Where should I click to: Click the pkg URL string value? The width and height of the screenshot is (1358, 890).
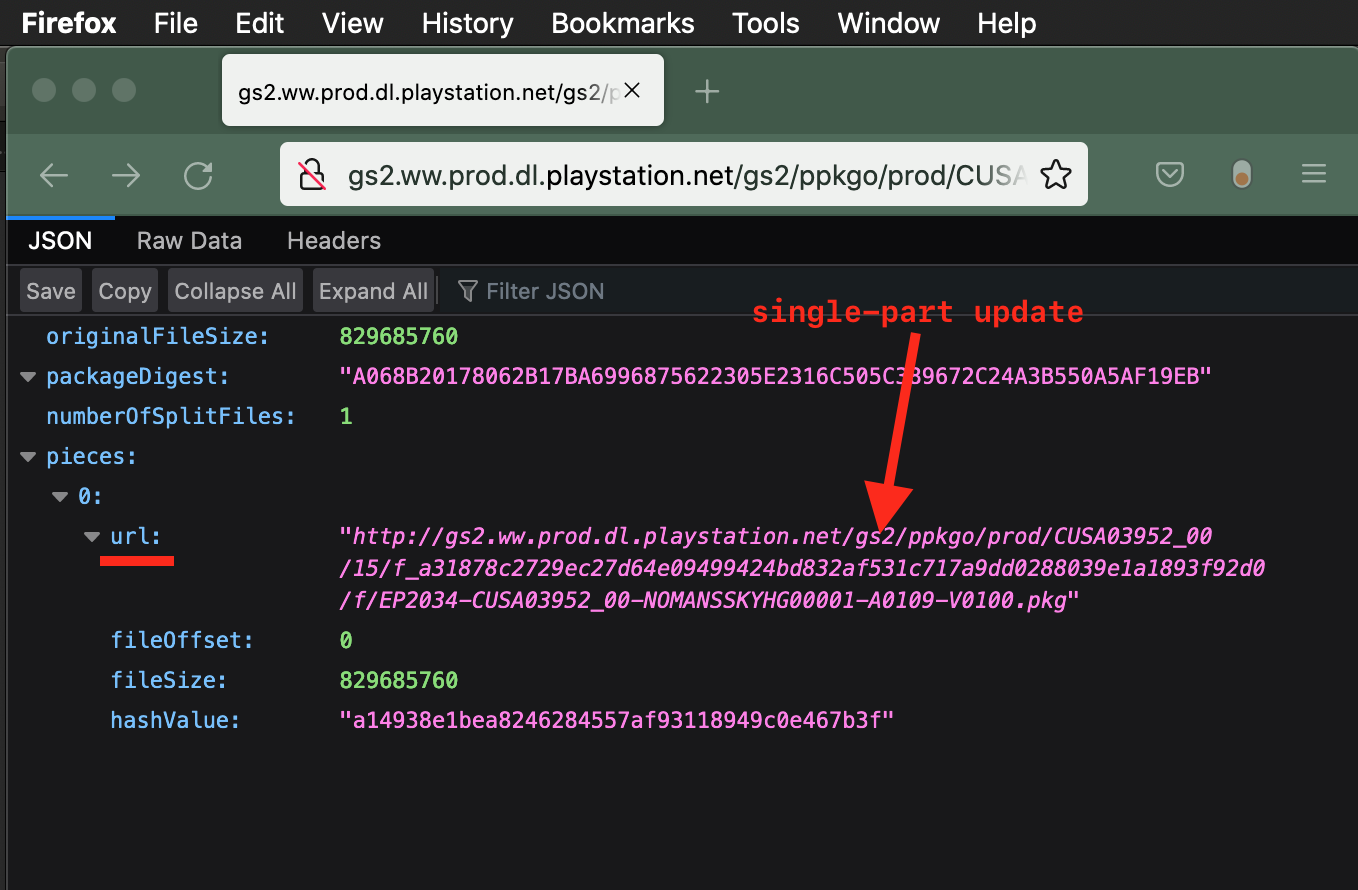pos(803,569)
